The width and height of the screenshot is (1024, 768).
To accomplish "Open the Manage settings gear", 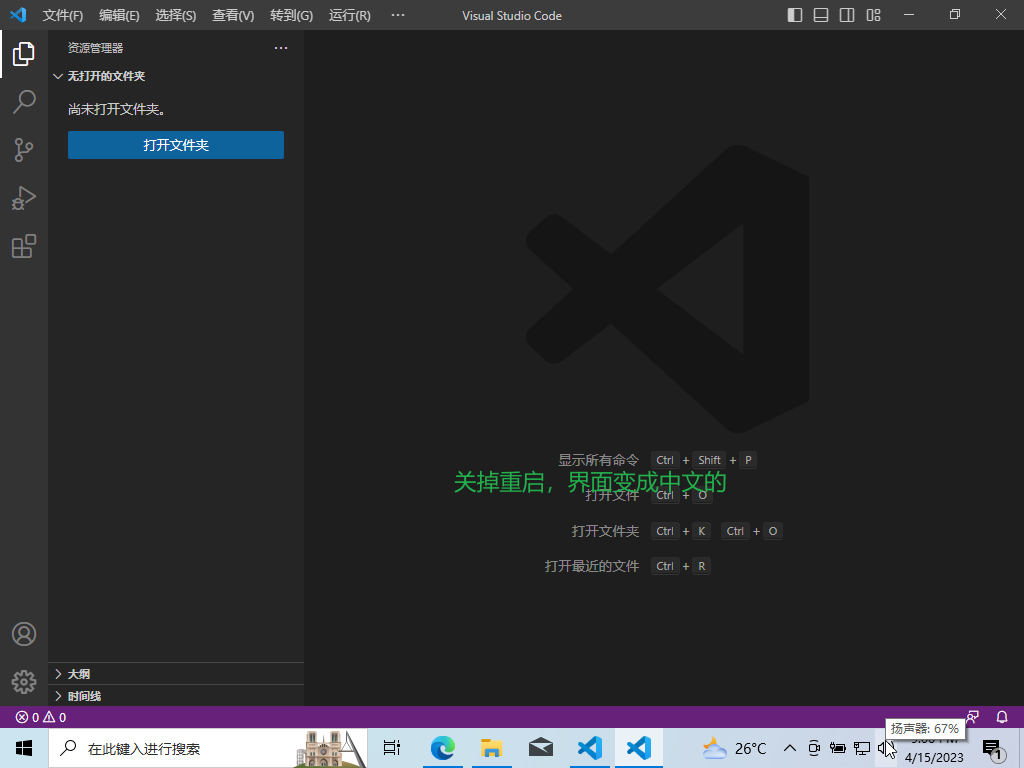I will (24, 682).
